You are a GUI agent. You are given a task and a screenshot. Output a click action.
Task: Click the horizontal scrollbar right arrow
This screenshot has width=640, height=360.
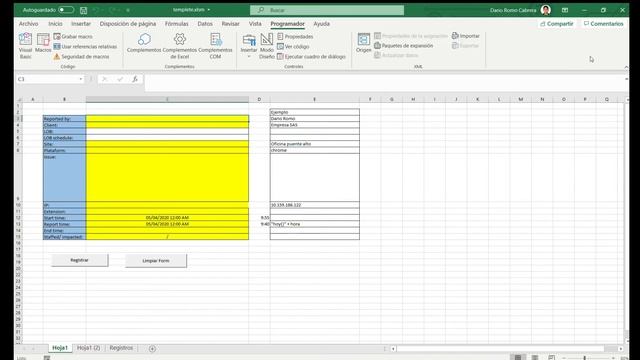coord(621,349)
